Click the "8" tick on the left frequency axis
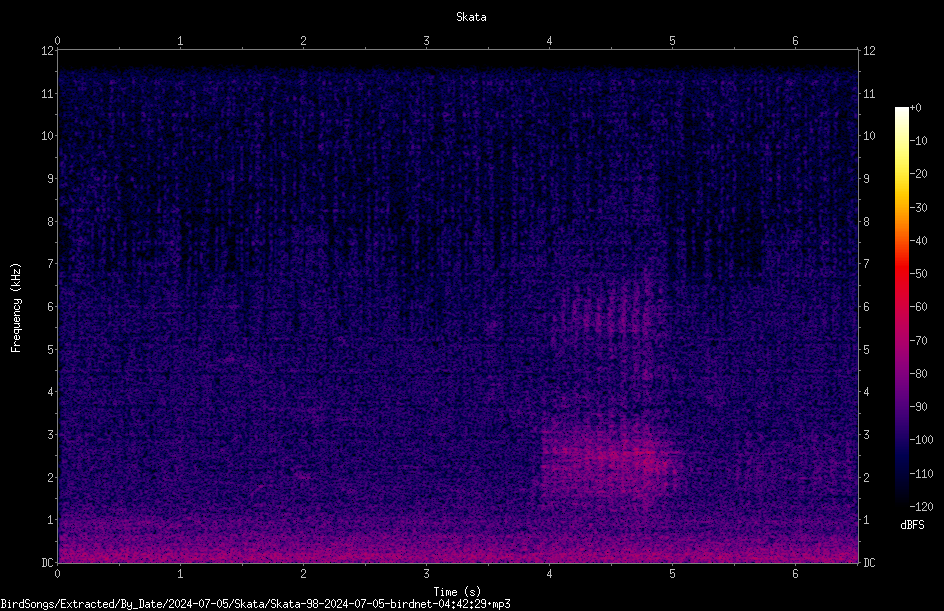Screen dimensions: 944x611 (x=50, y=222)
